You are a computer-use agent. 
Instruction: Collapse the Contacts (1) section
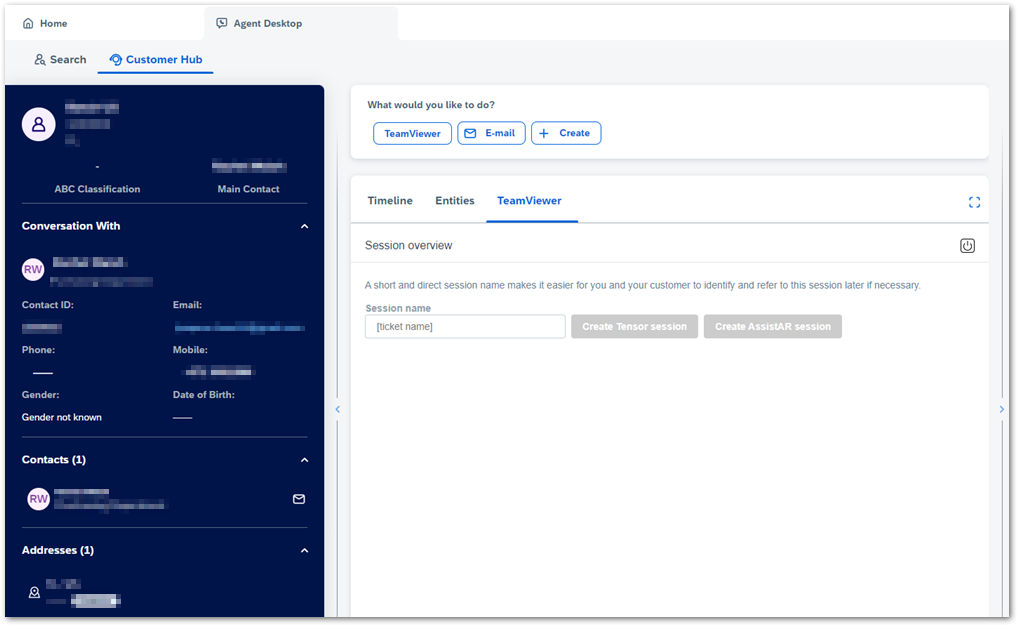coord(304,460)
